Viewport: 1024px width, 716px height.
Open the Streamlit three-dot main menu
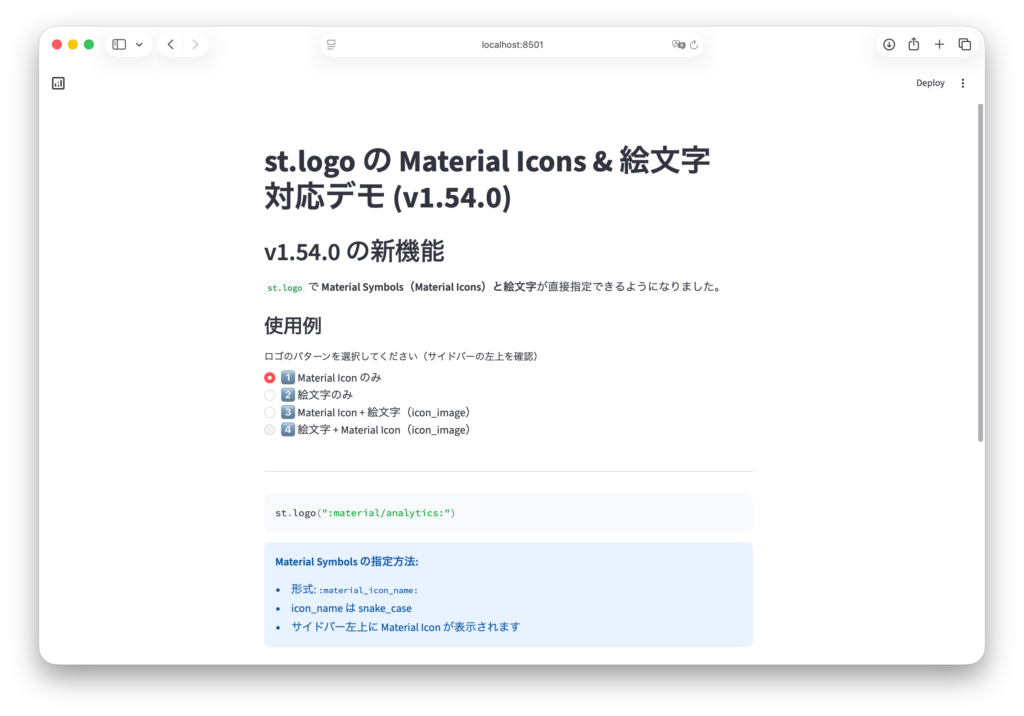[963, 84]
